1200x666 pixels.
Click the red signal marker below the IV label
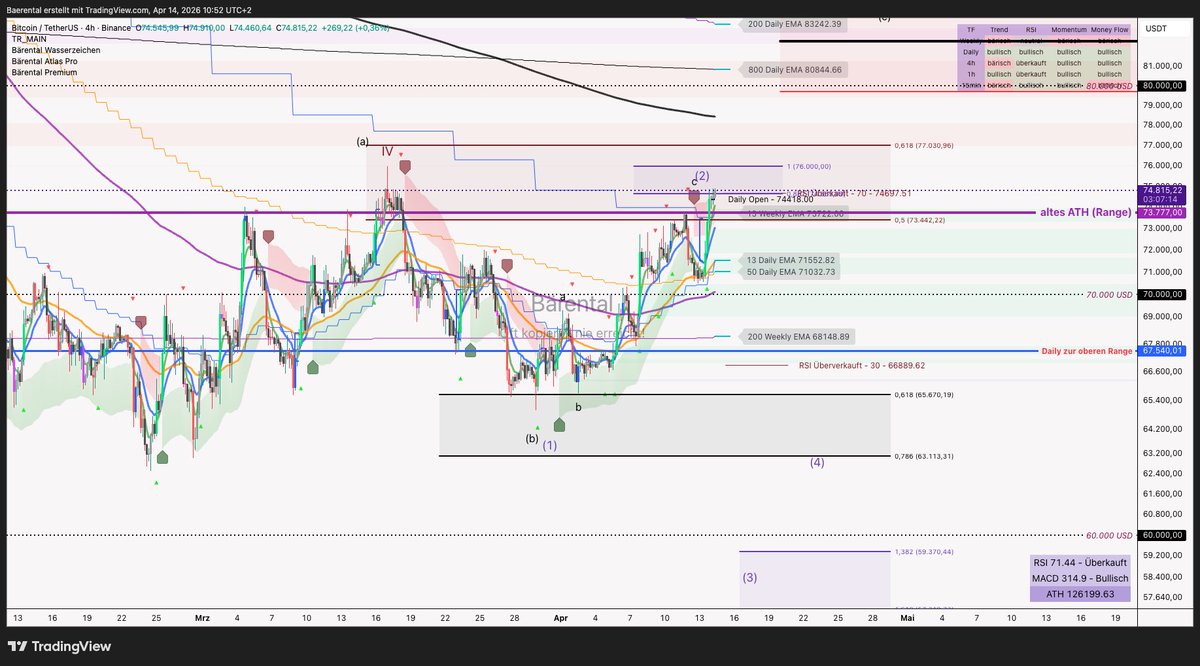(404, 168)
